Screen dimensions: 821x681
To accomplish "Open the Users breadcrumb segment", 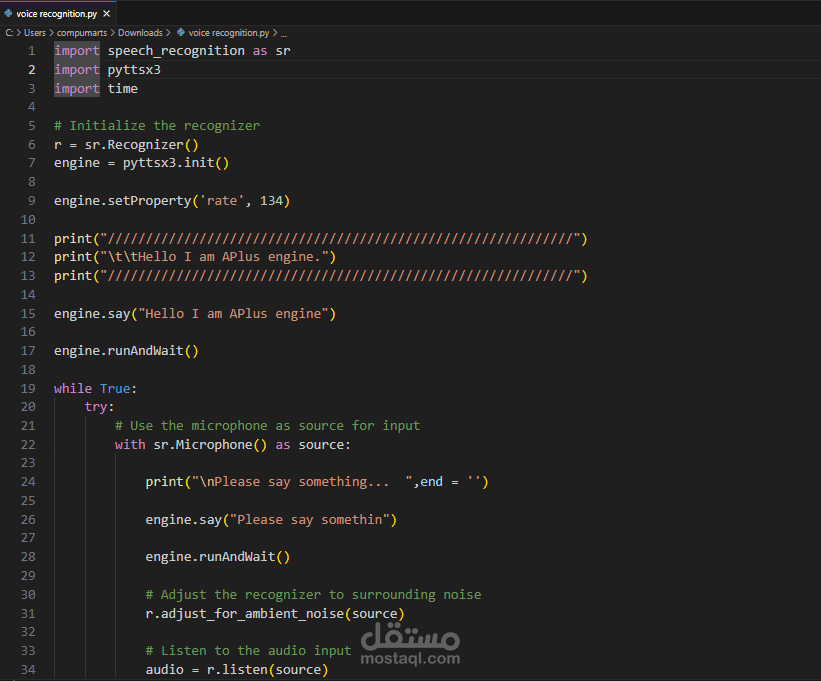I will 35,33.
